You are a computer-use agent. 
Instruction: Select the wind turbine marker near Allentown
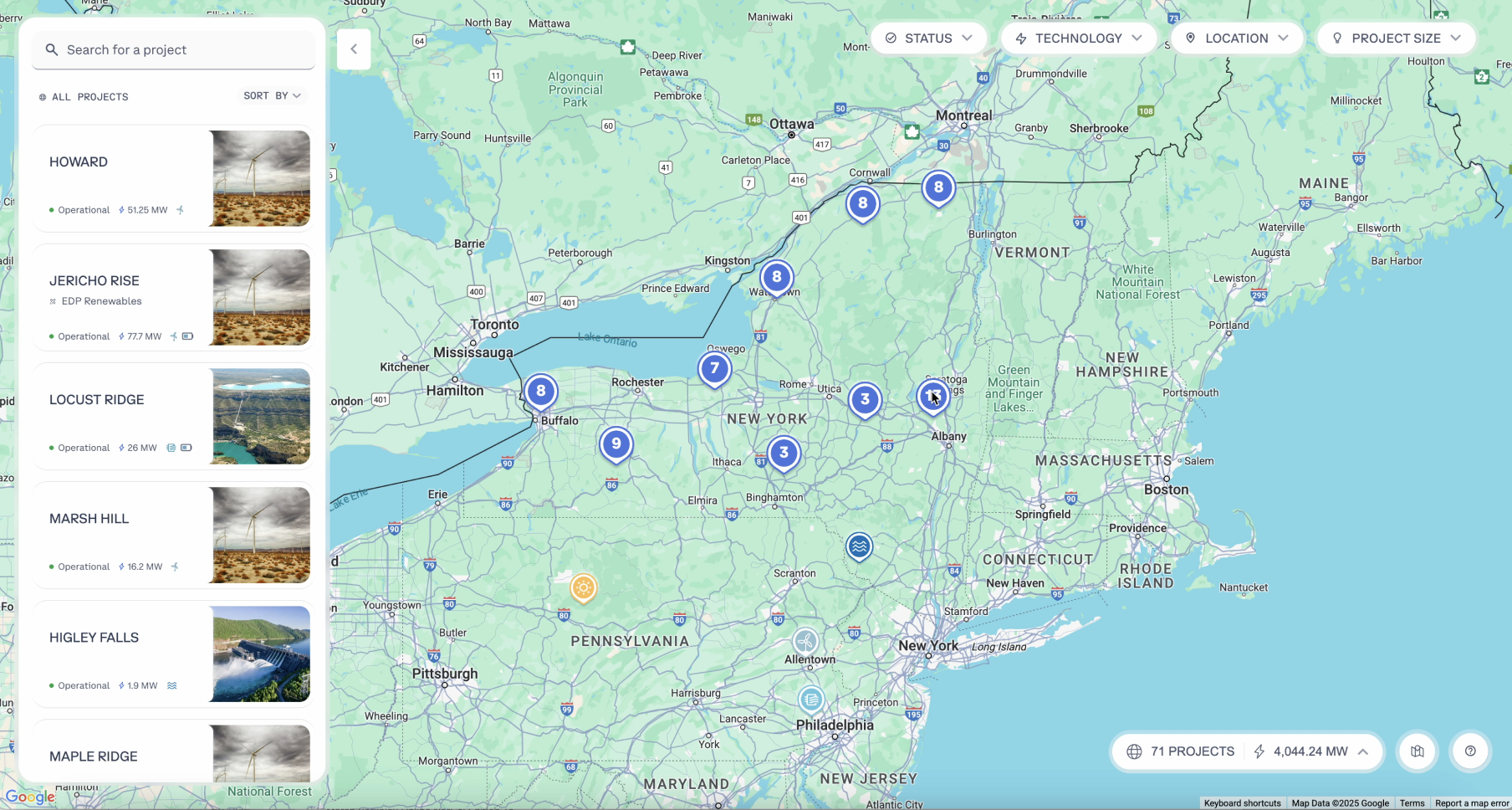point(805,642)
